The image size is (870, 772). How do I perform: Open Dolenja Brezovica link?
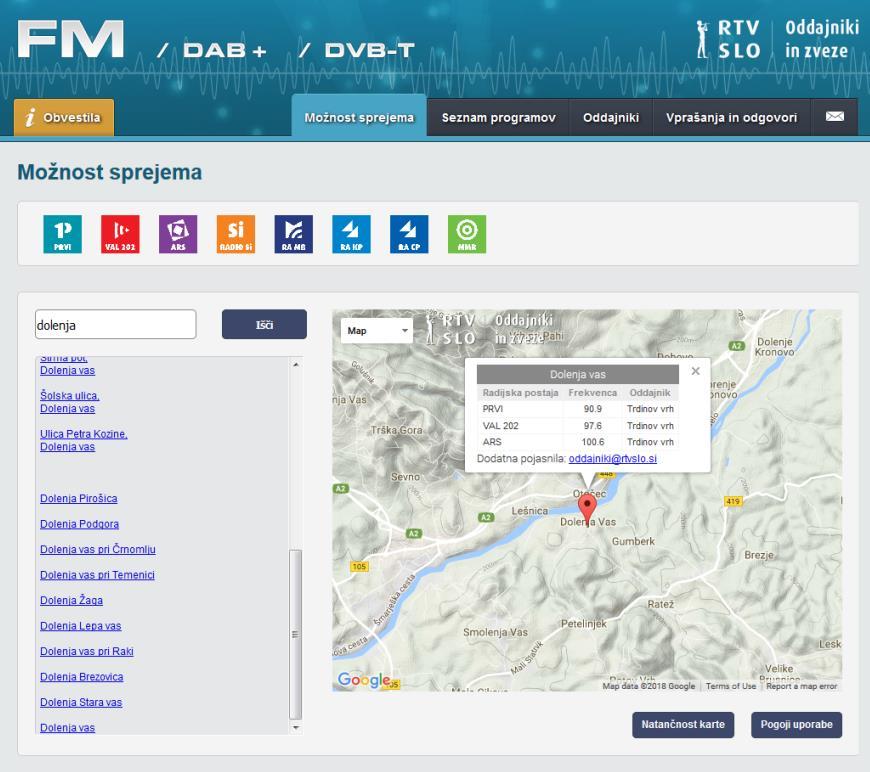(x=82, y=677)
